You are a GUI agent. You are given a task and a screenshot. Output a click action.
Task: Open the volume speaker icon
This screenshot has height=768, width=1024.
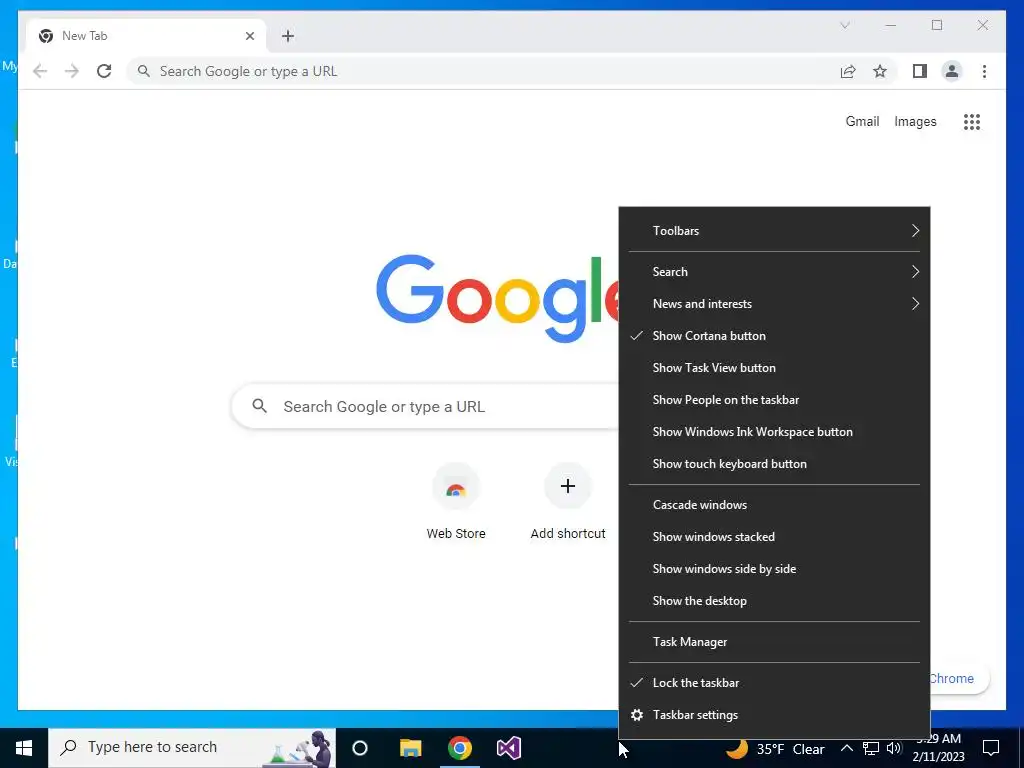895,748
